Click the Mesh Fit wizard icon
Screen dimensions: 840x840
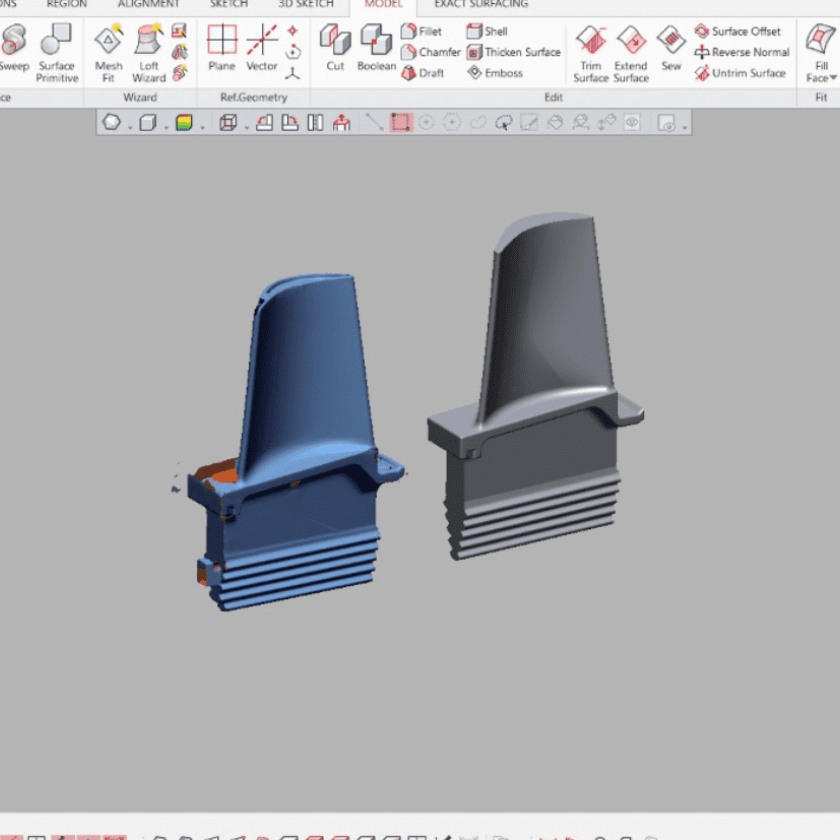click(x=108, y=51)
